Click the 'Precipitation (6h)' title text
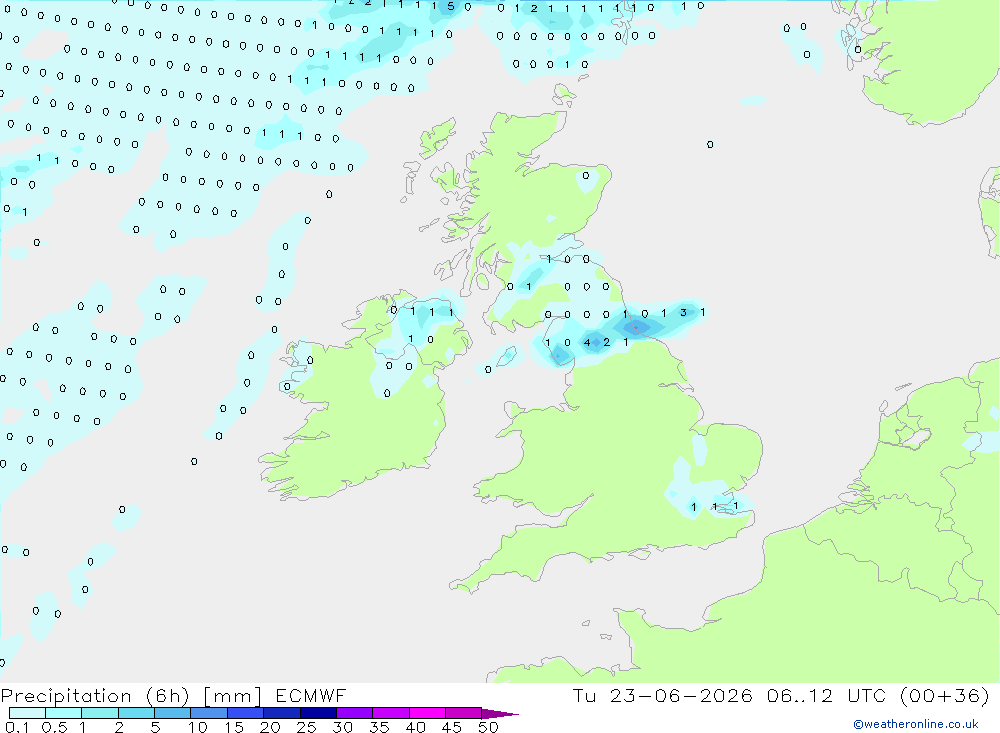Image resolution: width=1000 pixels, height=733 pixels. point(95,696)
